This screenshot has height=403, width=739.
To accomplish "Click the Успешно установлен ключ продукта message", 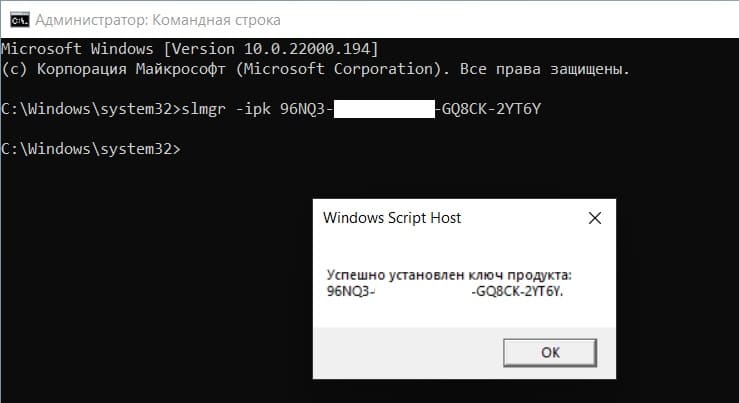I will (449, 275).
